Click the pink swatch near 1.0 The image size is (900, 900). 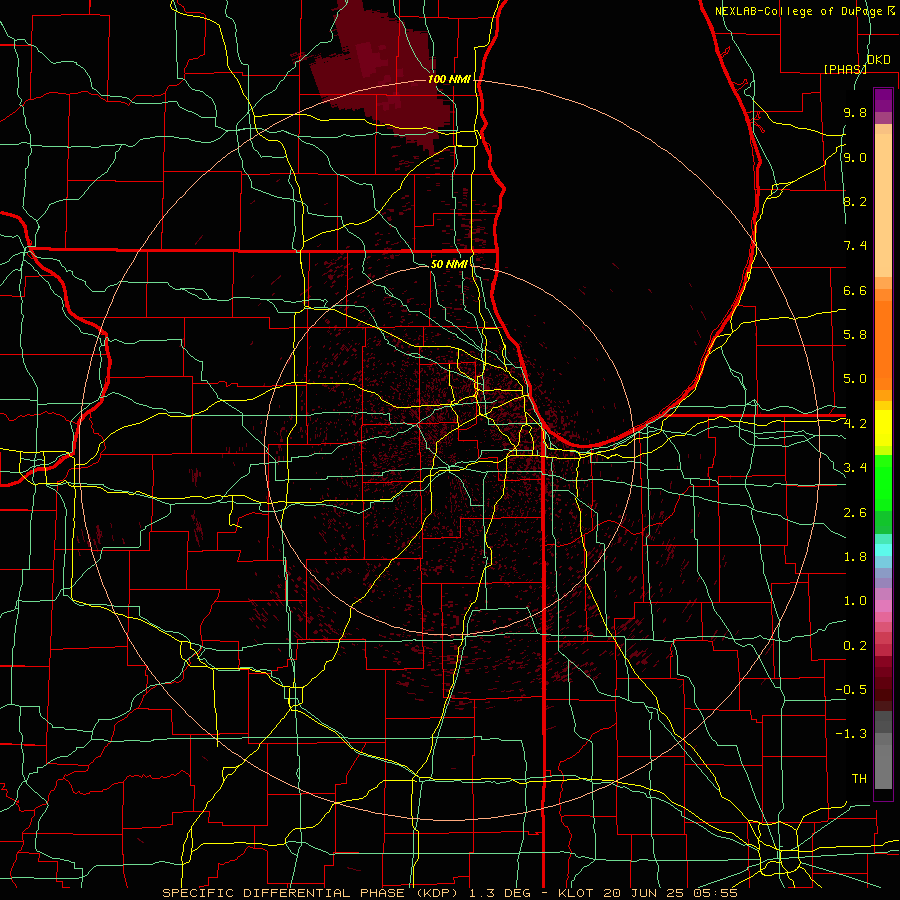click(883, 605)
